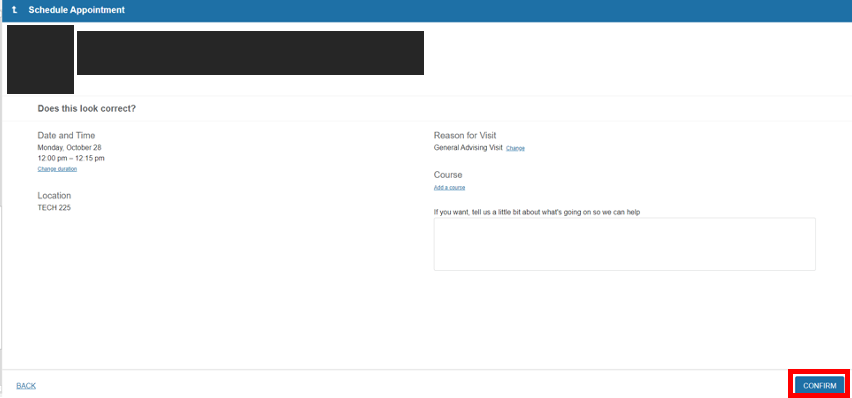Click the app logo in header
Viewport: 852px width, 398px height.
15,10
